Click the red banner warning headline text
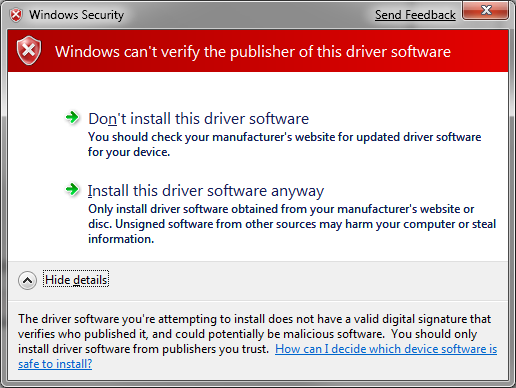Viewport: 516px width, 388px height. tap(253, 52)
